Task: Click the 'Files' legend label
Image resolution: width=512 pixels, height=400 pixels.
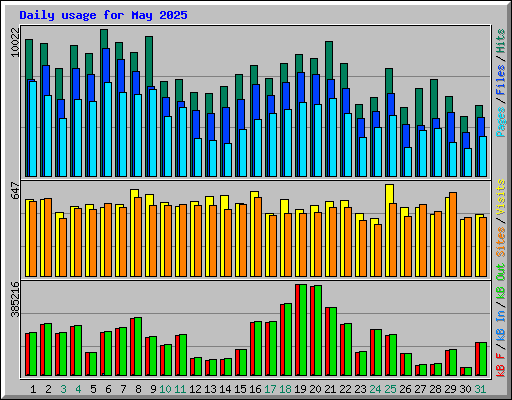Action: click(x=501, y=80)
